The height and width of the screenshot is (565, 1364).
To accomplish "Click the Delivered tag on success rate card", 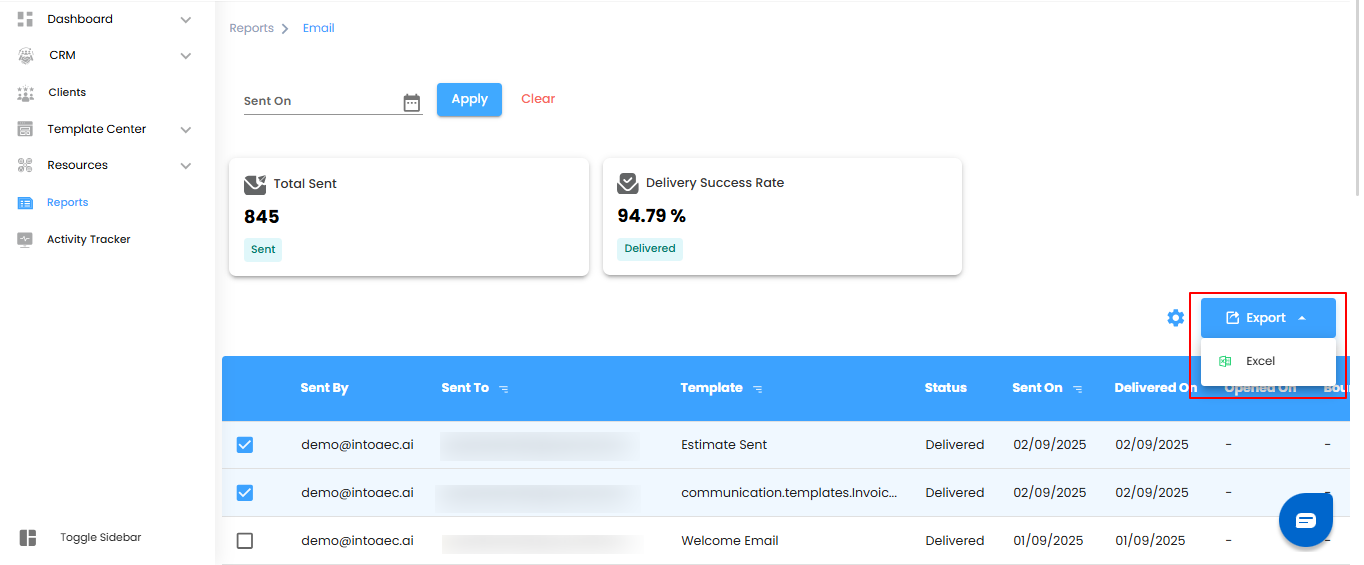I will [650, 248].
